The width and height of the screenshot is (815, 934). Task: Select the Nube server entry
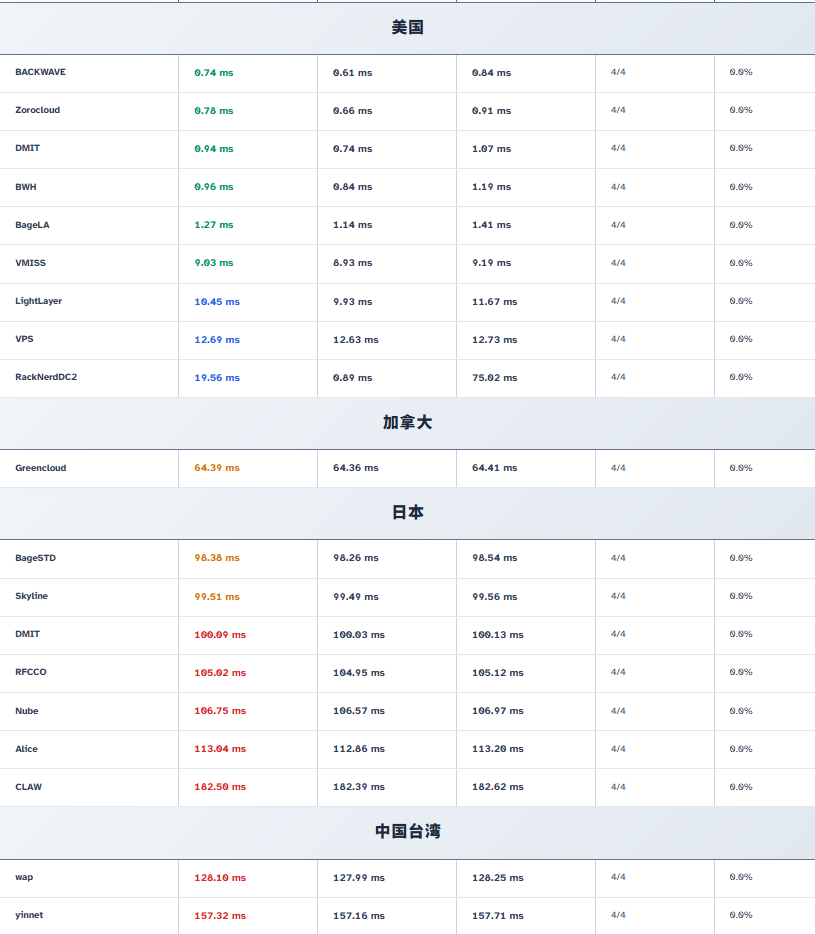27,711
